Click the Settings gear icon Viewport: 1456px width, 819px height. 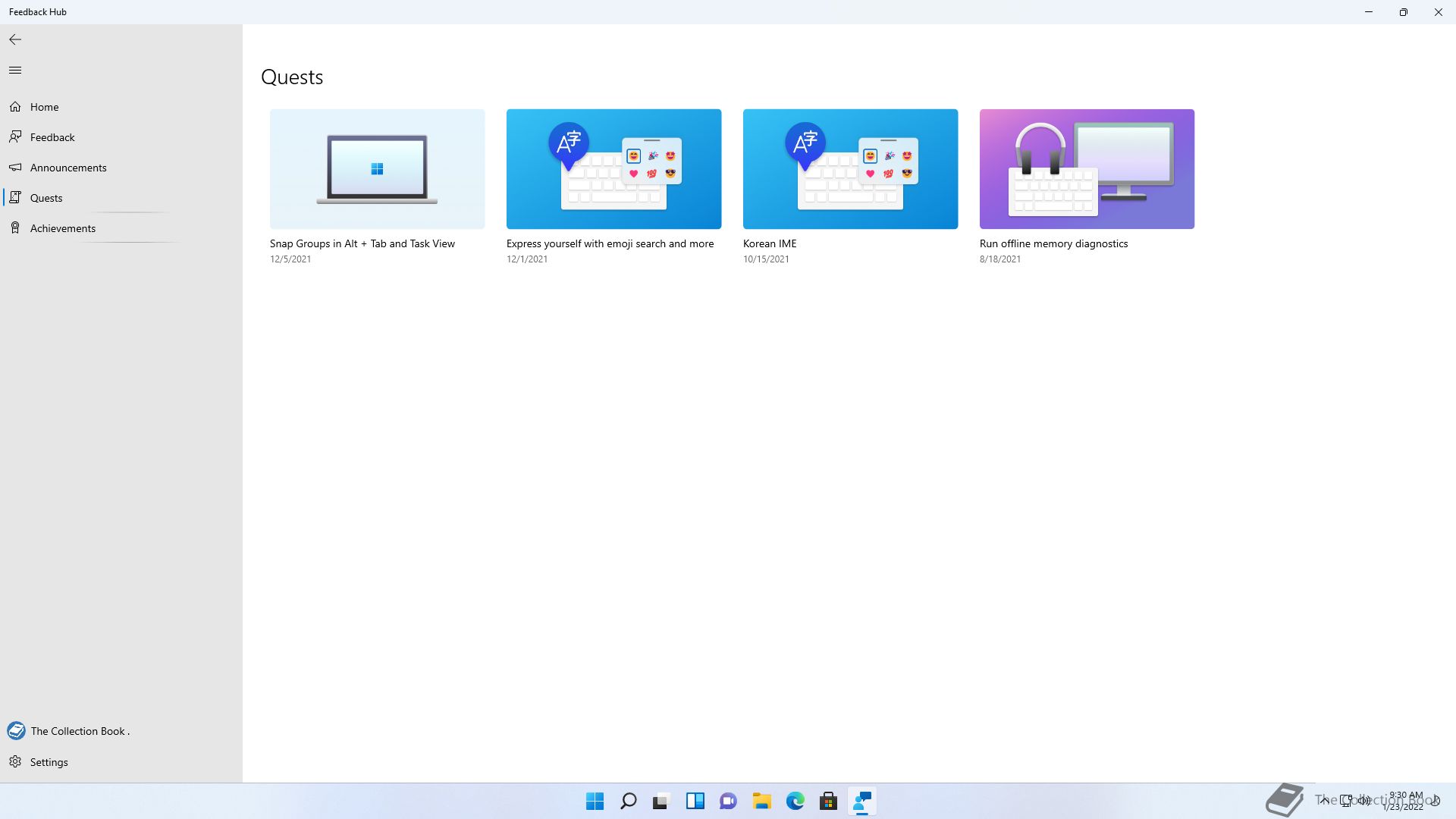pos(15,761)
